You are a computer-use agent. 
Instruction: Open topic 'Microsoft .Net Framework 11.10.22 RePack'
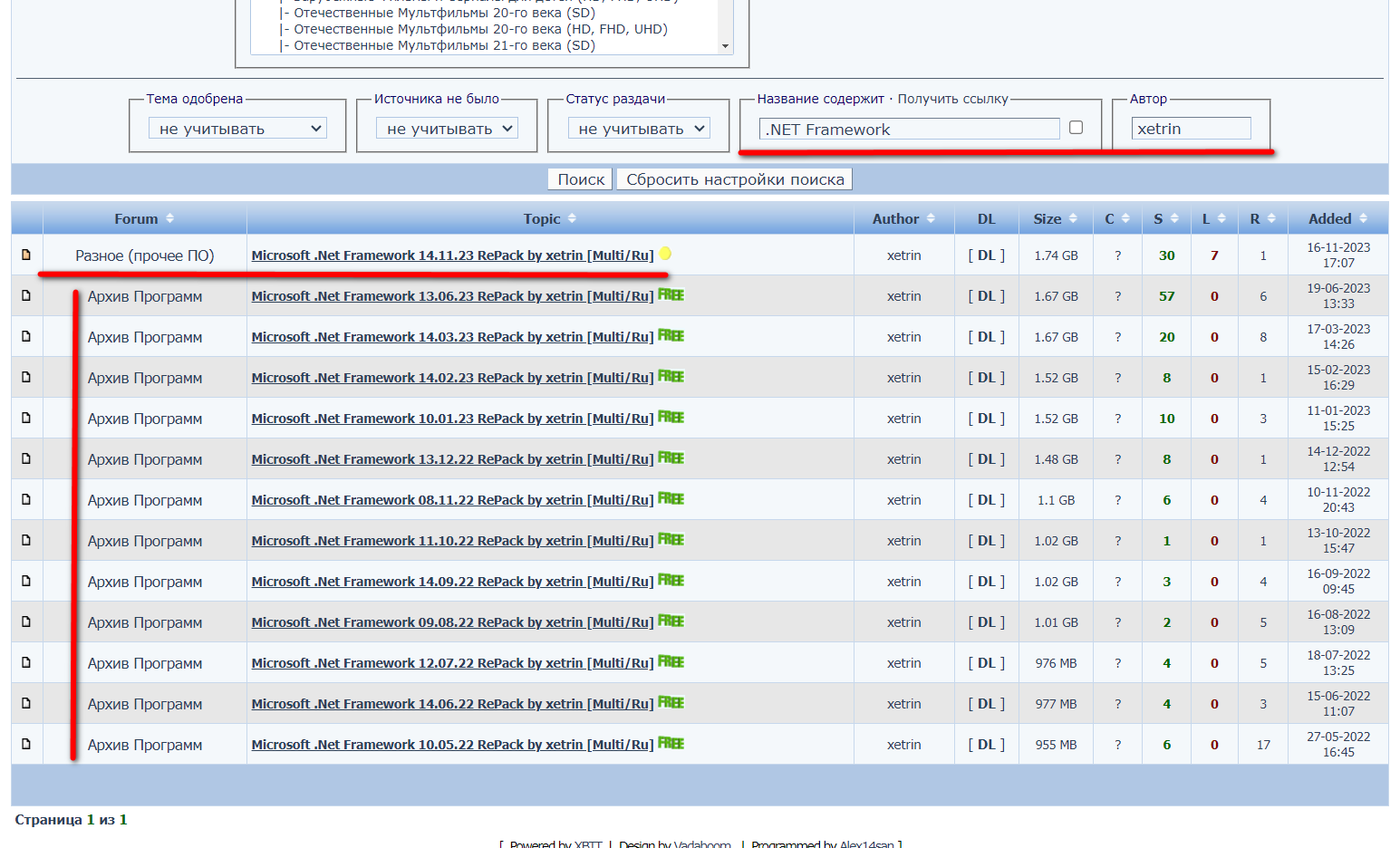click(452, 541)
